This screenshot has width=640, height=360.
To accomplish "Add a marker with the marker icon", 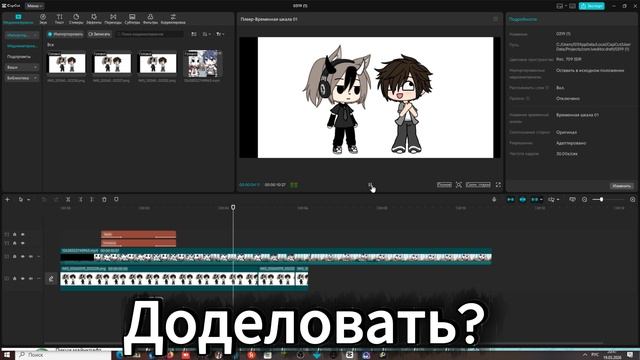I will tap(116, 199).
